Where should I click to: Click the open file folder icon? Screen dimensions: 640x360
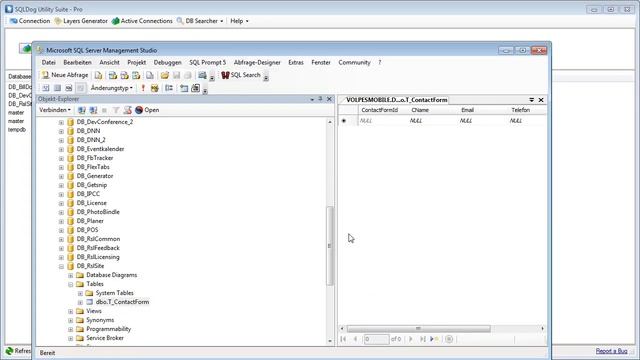164,75
